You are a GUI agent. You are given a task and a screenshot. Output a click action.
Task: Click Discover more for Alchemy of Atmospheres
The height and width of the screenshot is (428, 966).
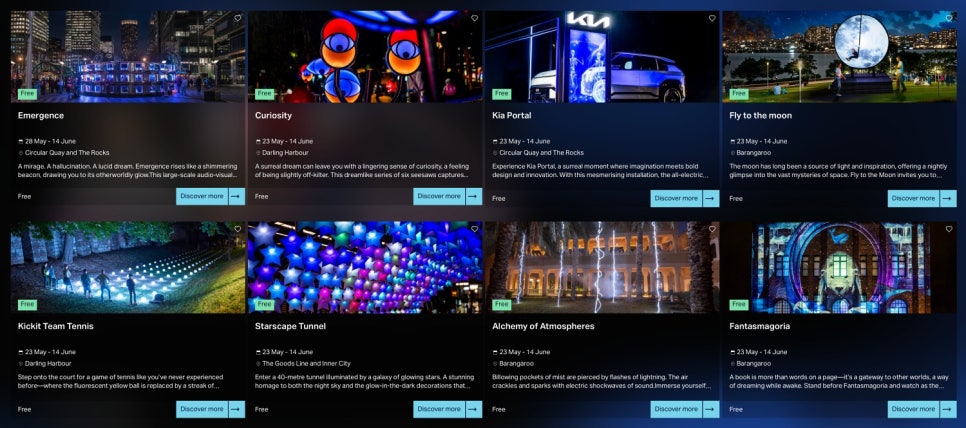(676, 409)
